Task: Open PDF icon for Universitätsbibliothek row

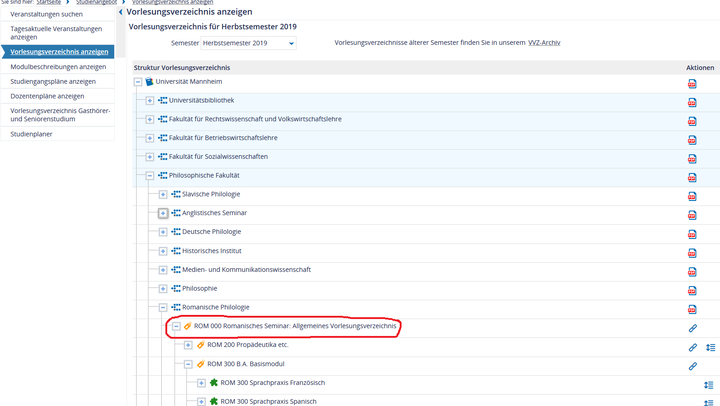Action: click(692, 102)
